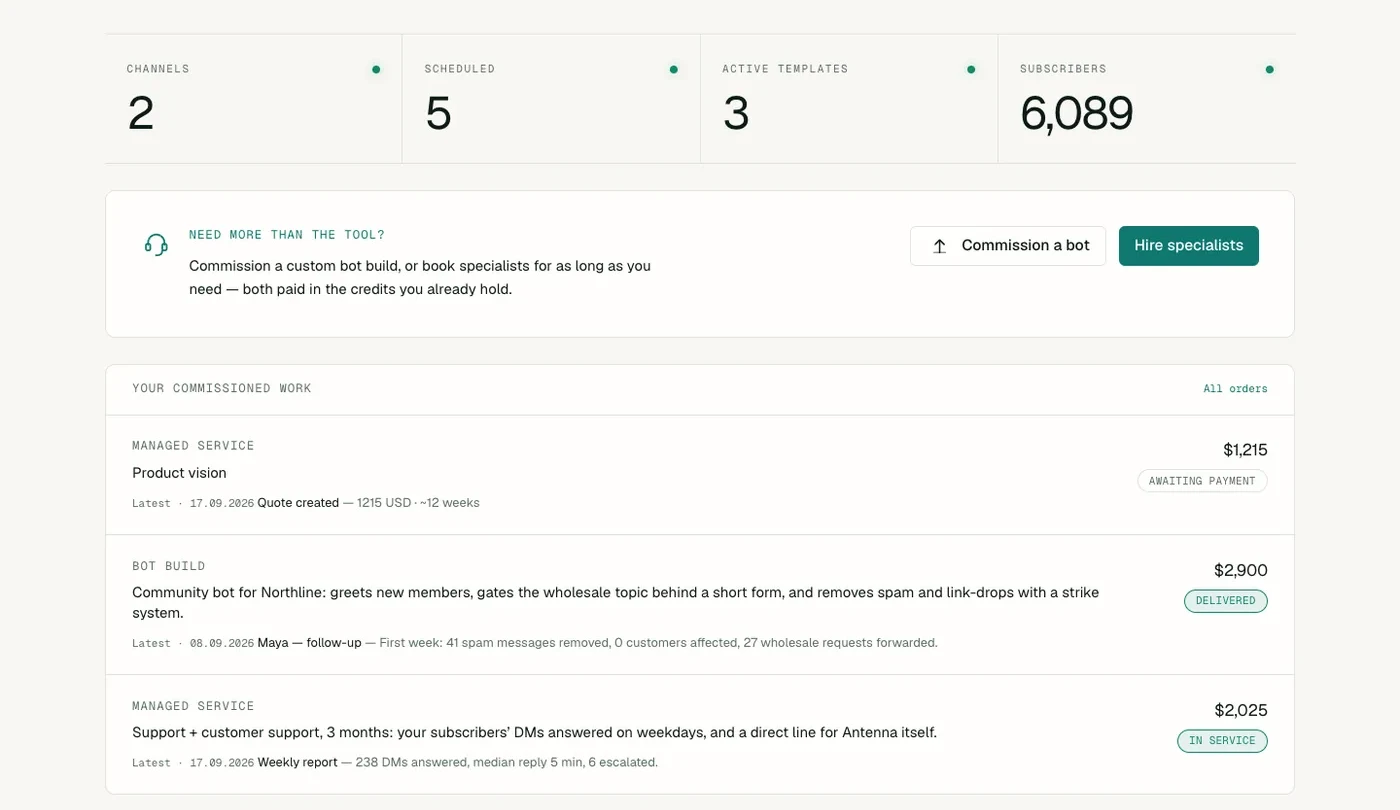The width and height of the screenshot is (1400, 810).
Task: Click the Hire specialists button
Action: click(x=1188, y=246)
